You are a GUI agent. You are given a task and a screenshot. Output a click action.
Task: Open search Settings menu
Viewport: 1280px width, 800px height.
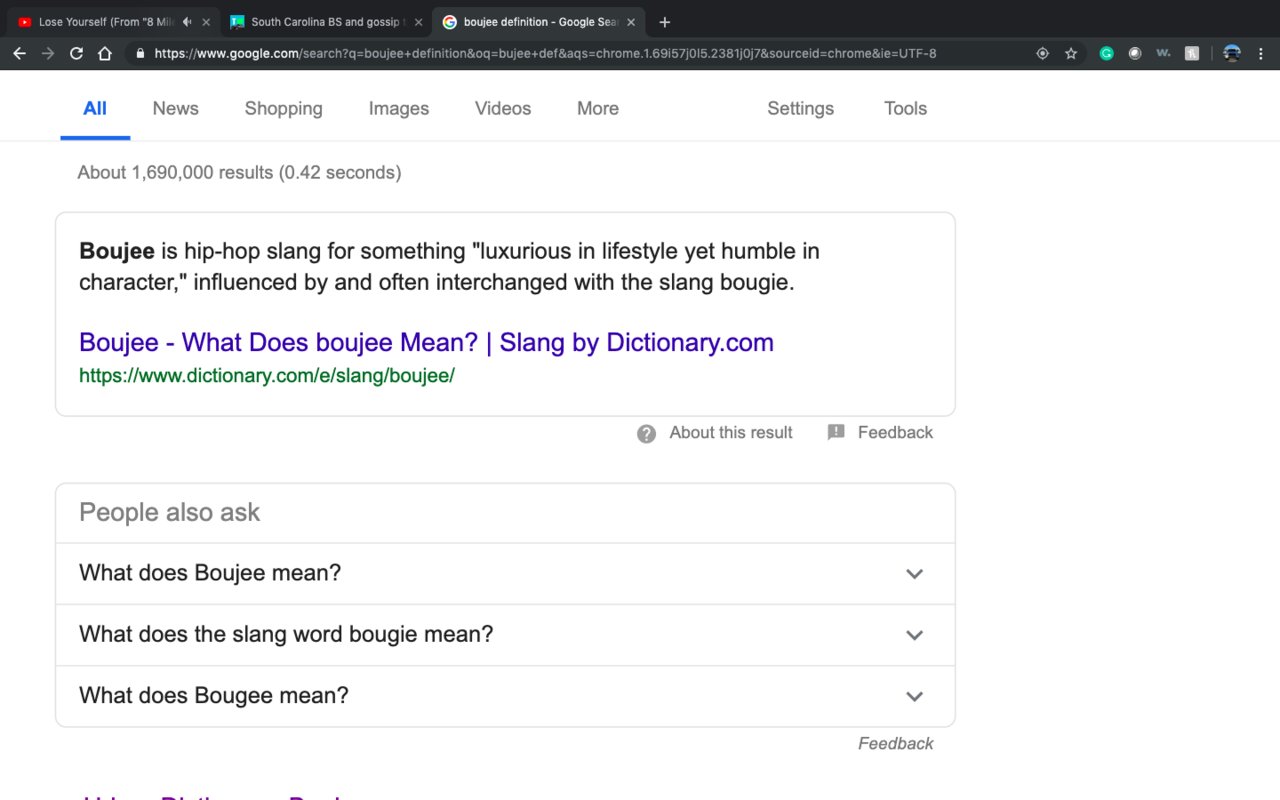pyautogui.click(x=801, y=108)
